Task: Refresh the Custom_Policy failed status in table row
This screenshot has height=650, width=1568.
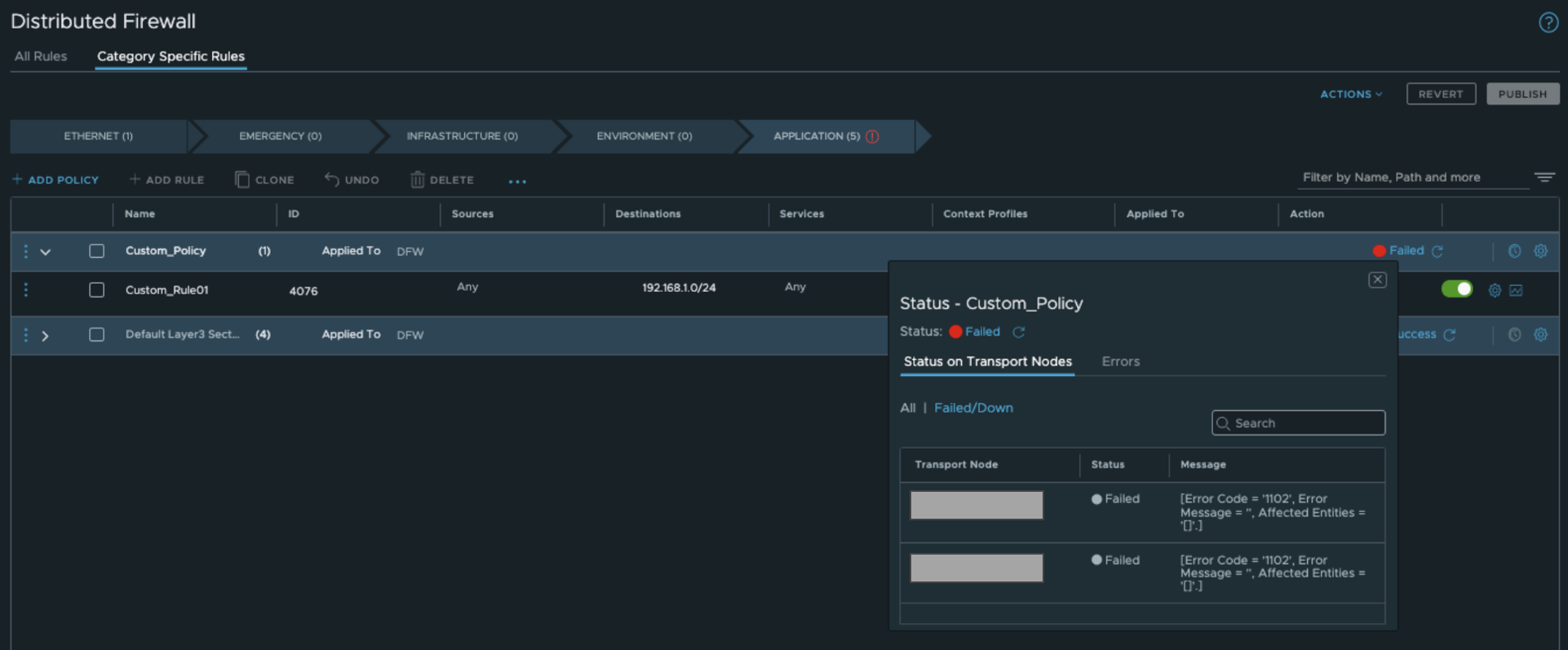Action: click(1437, 251)
